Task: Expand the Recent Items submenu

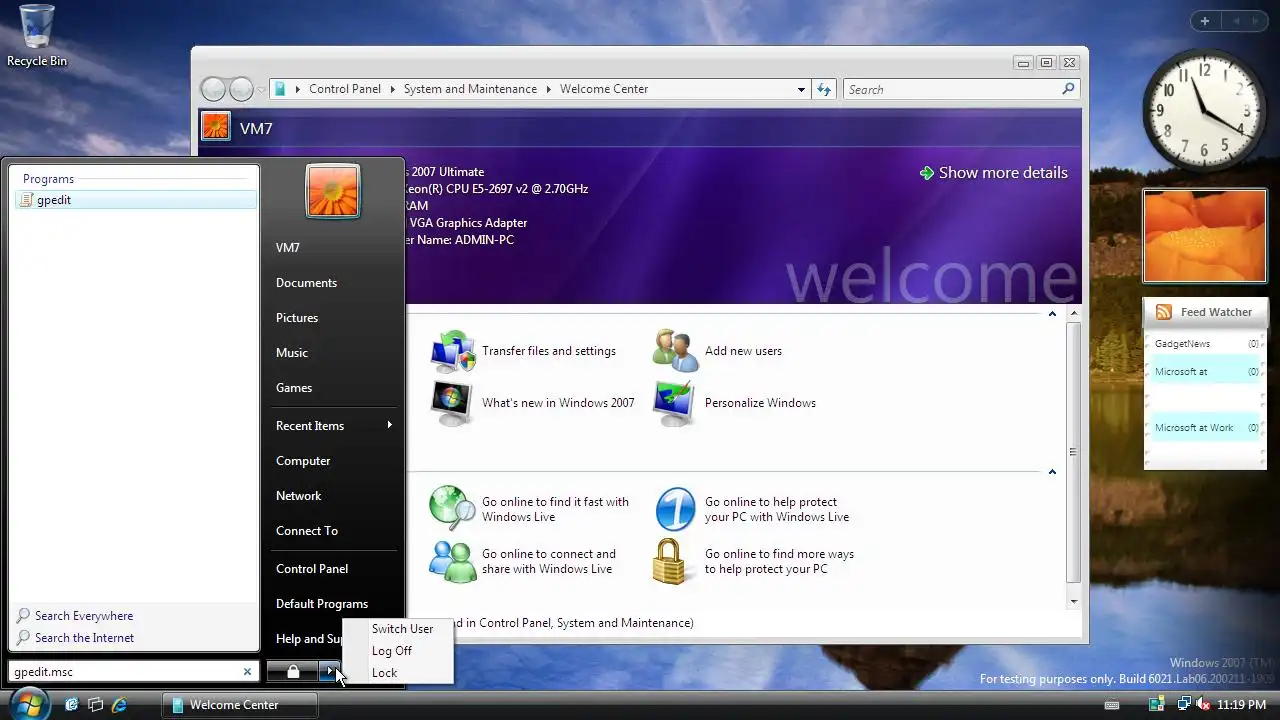Action: point(334,426)
